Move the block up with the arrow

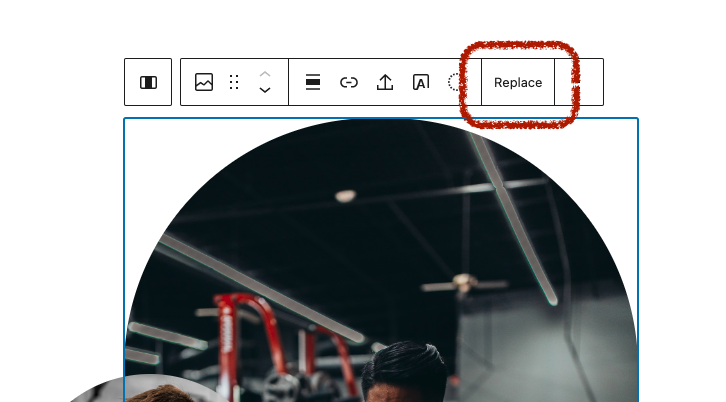pyautogui.click(x=265, y=75)
